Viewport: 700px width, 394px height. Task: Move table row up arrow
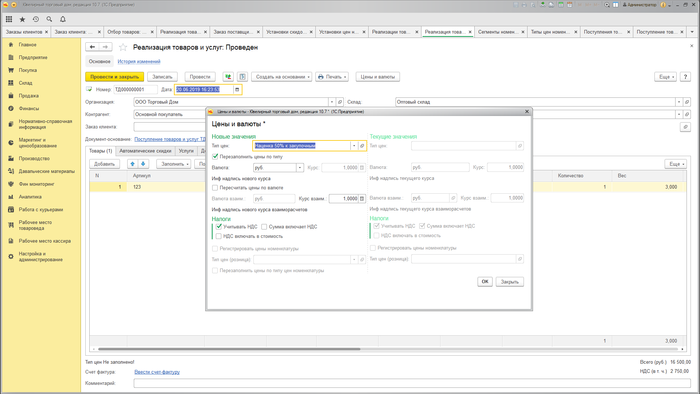(x=133, y=164)
